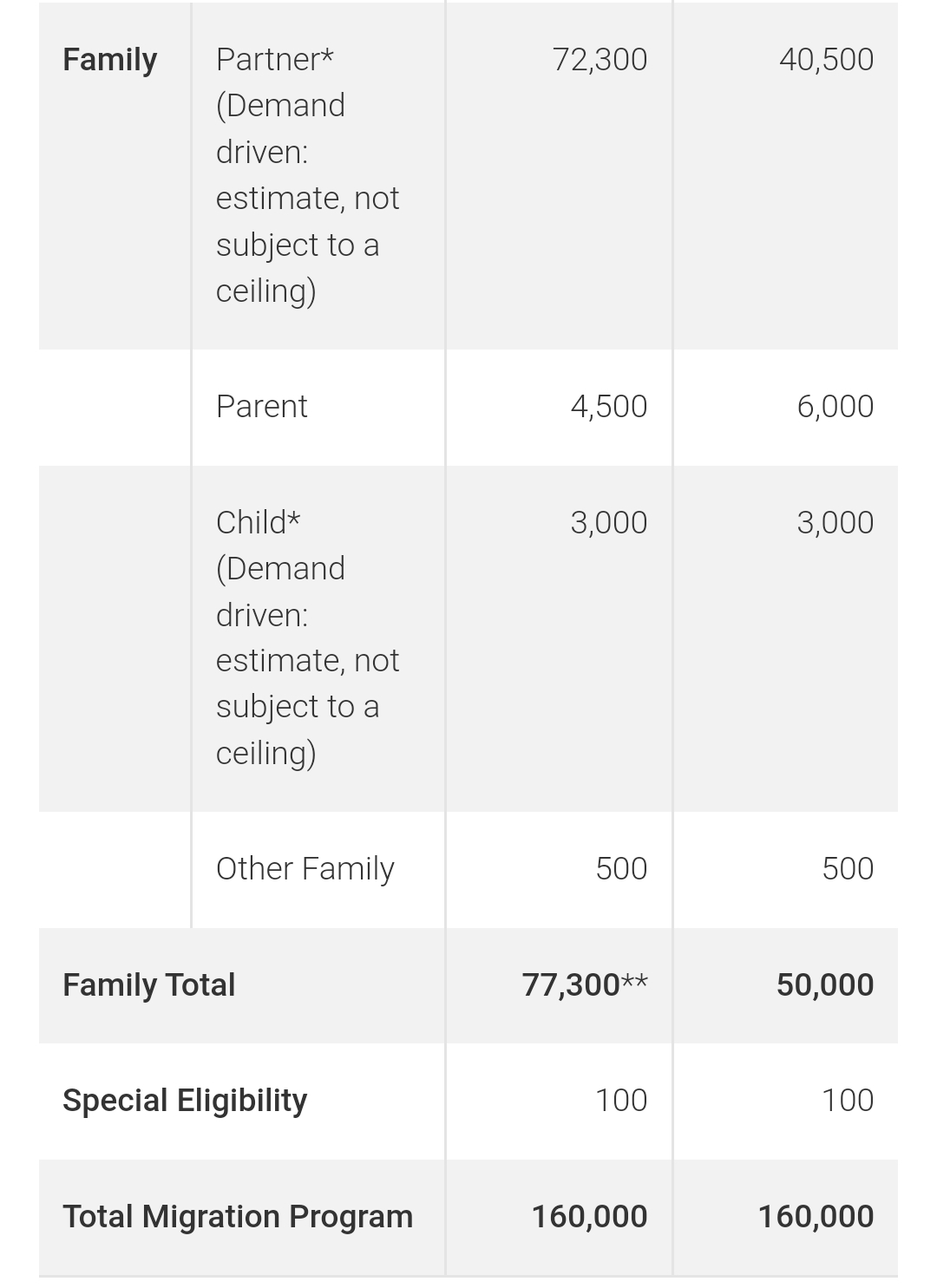Click the Parent category label
The height and width of the screenshot is (1288, 937).
[x=261, y=407]
